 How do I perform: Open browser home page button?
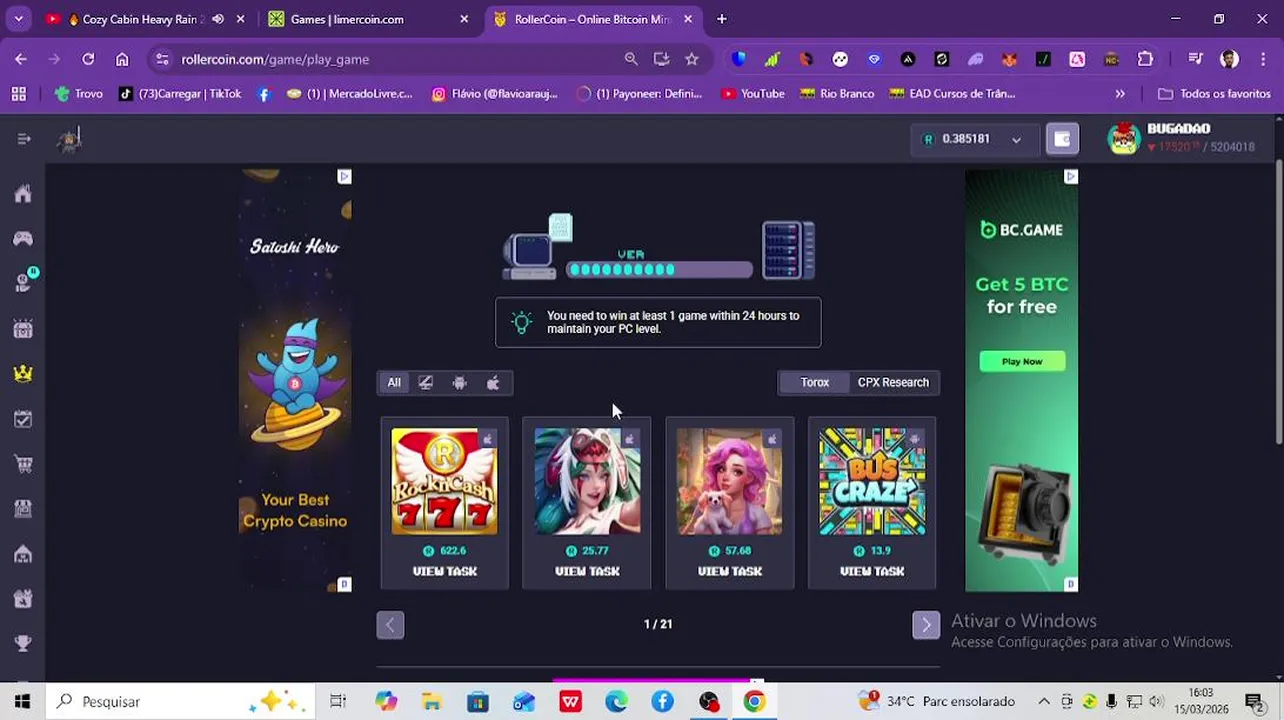[122, 59]
